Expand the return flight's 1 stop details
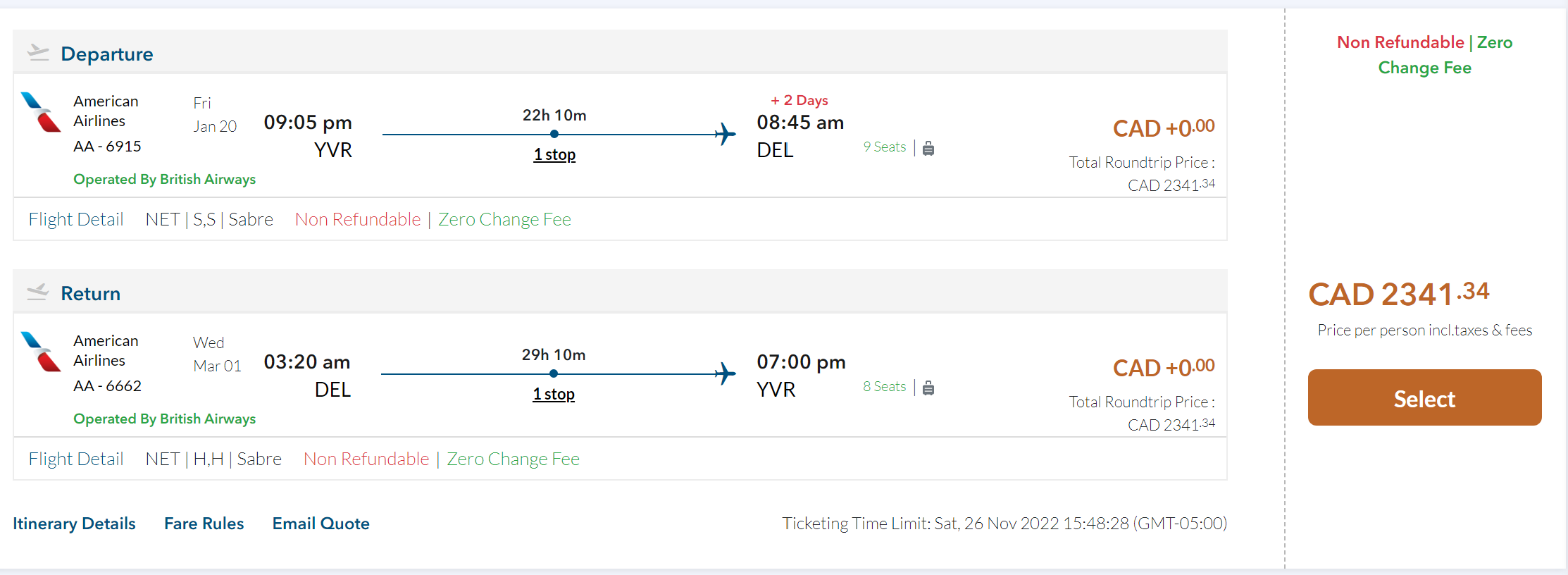Viewport: 1568px width, 575px height. [x=554, y=394]
